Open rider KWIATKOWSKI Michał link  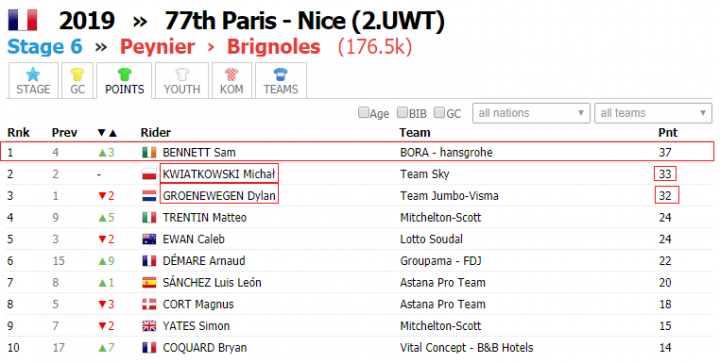click(219, 174)
